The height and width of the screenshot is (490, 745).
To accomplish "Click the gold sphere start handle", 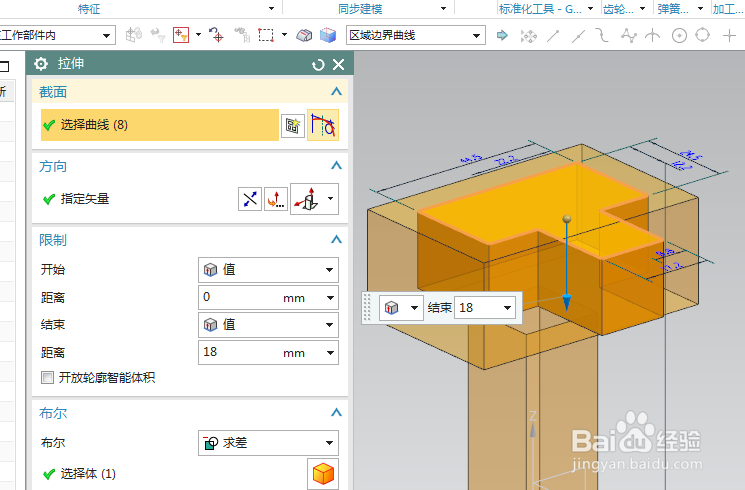I will coord(566,219).
